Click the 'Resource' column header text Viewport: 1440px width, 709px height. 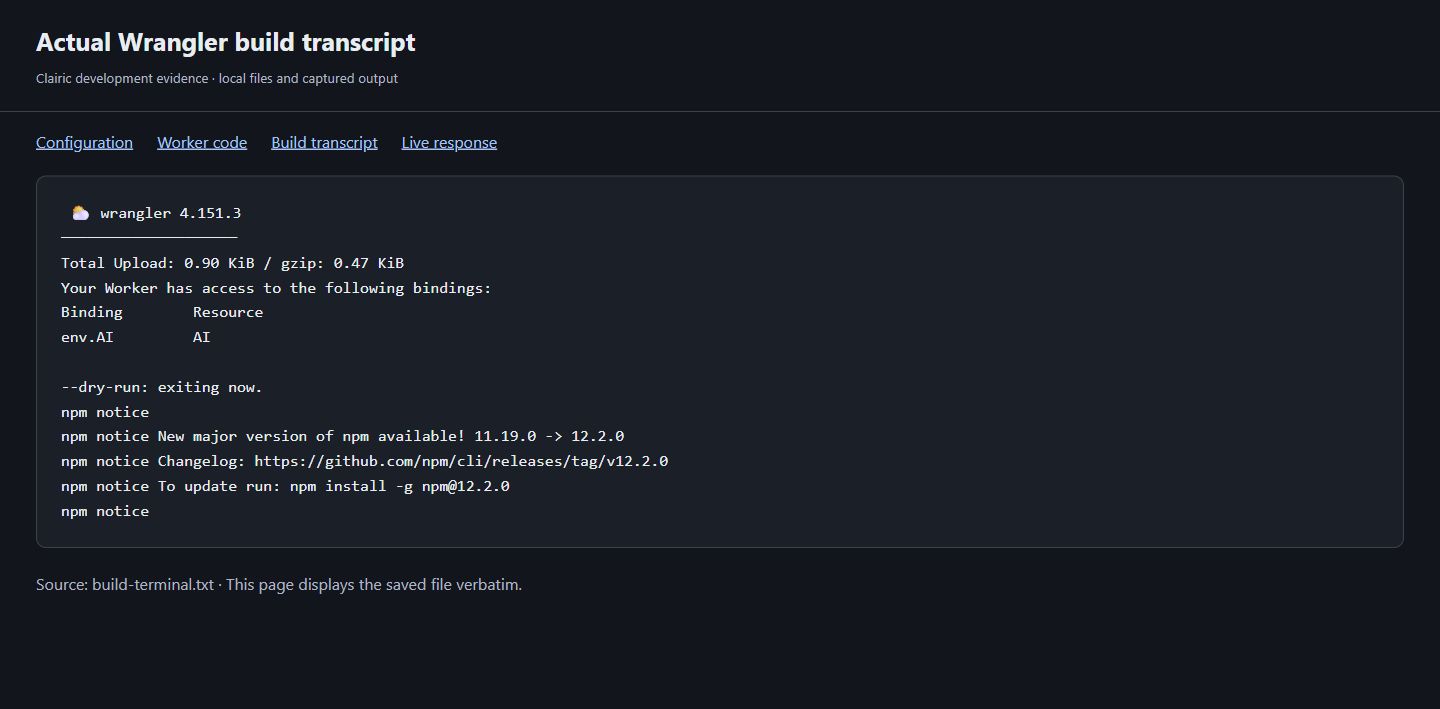pos(228,312)
